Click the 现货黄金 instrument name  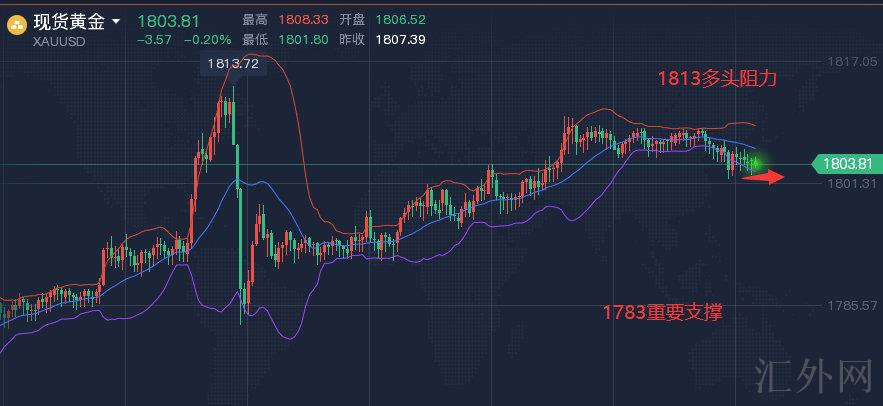(x=70, y=21)
